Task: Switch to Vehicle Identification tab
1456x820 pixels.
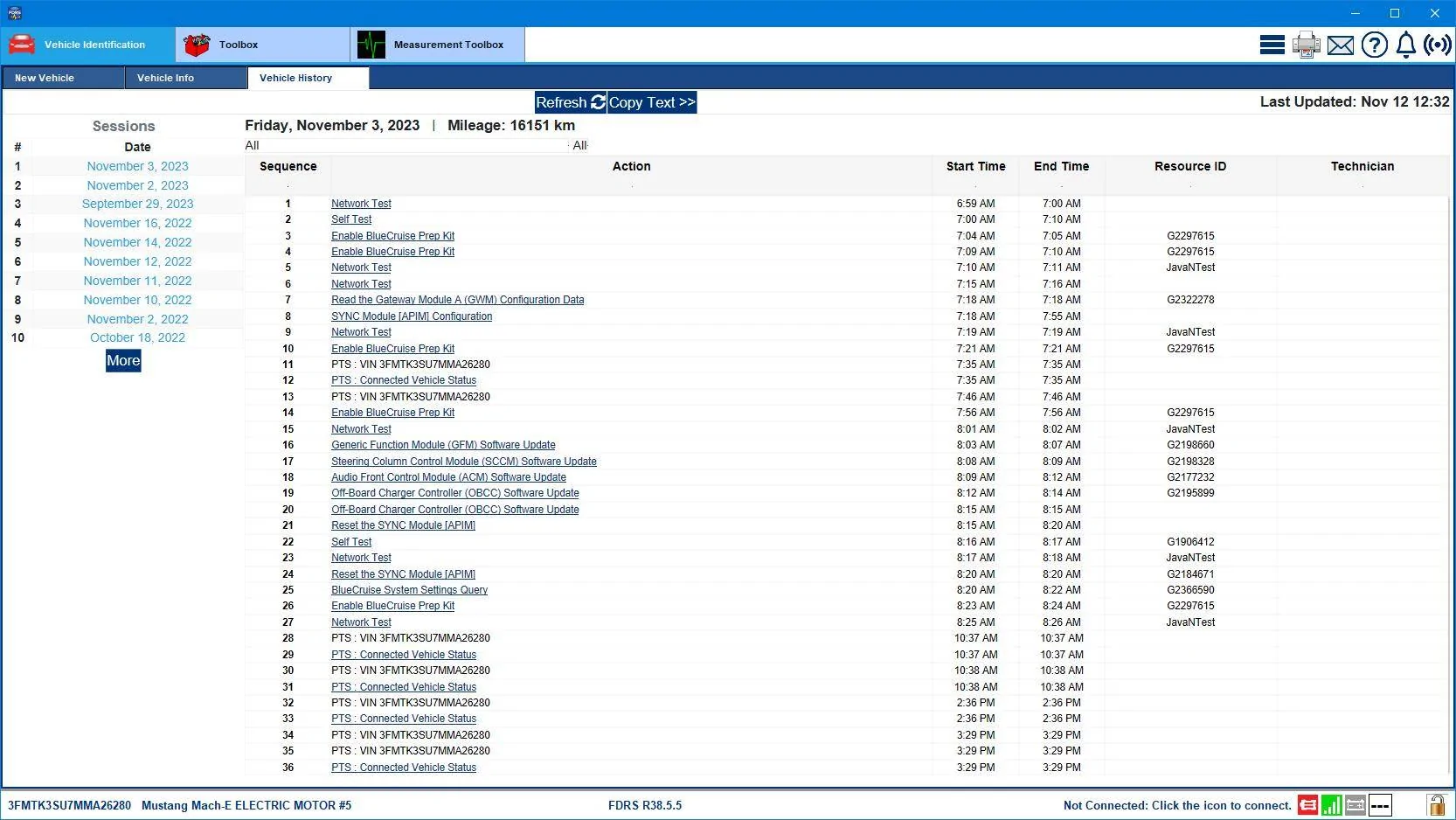Action: 87,45
